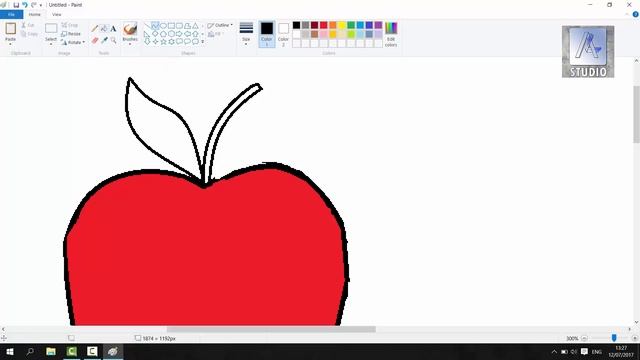This screenshot has height=360, width=640.
Task: Click the zoom in plus button
Action: tap(635, 338)
